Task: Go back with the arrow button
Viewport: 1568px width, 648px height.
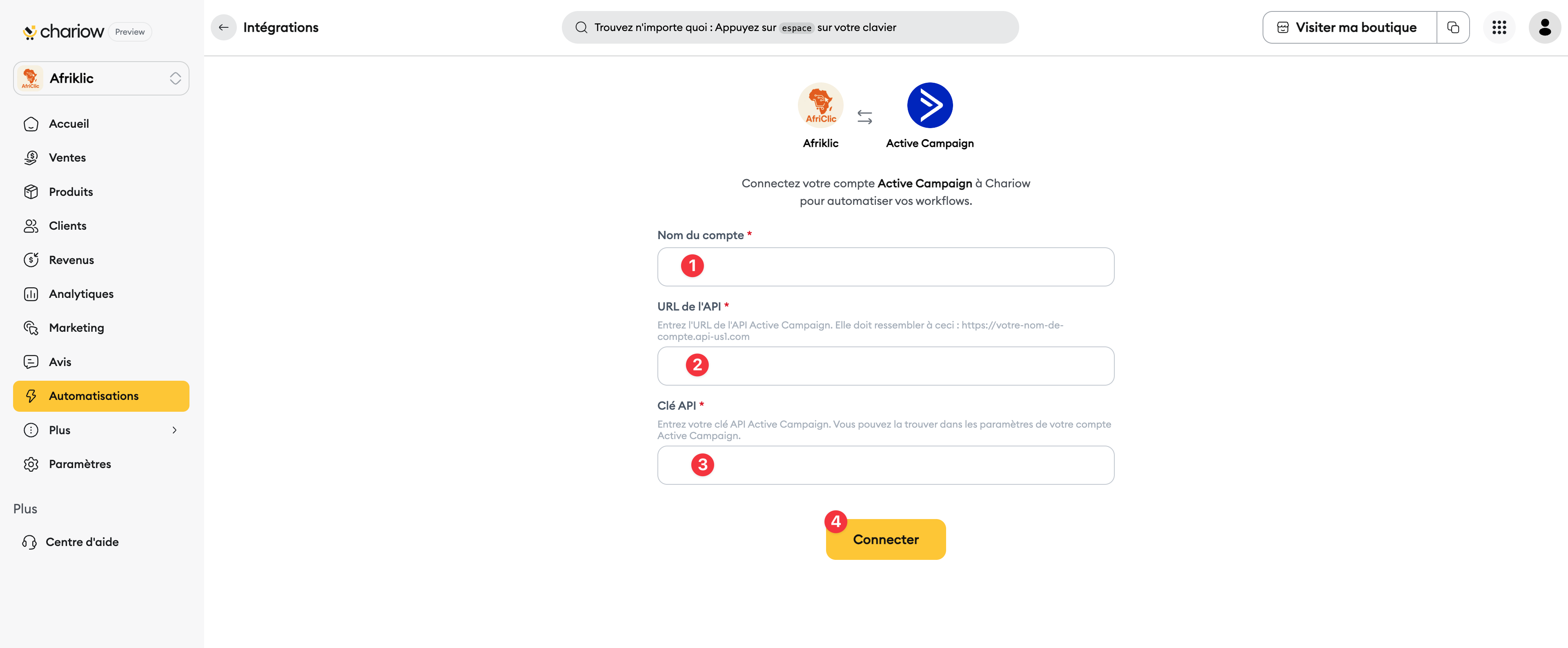Action: (223, 27)
